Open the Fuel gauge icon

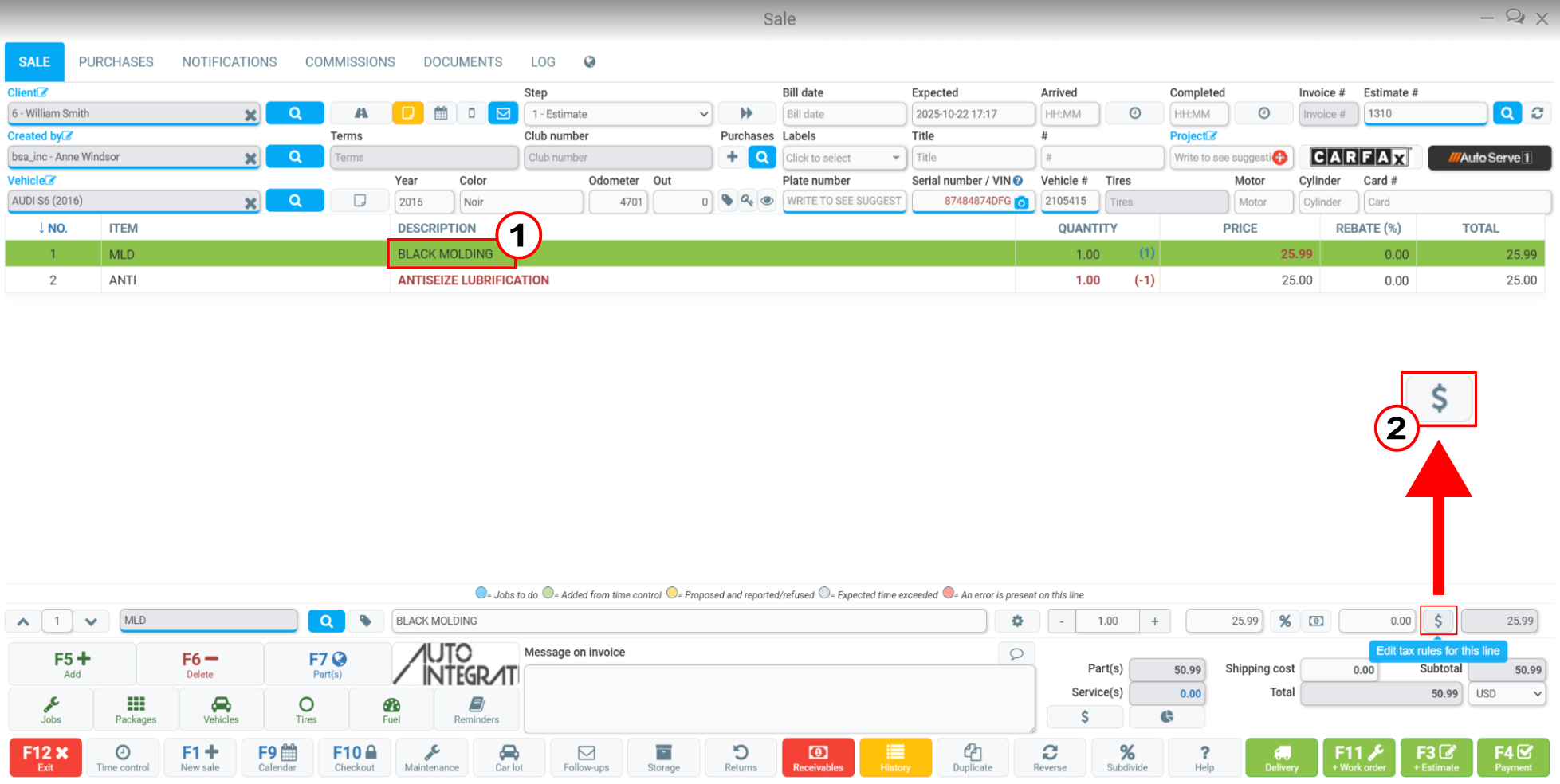391,710
